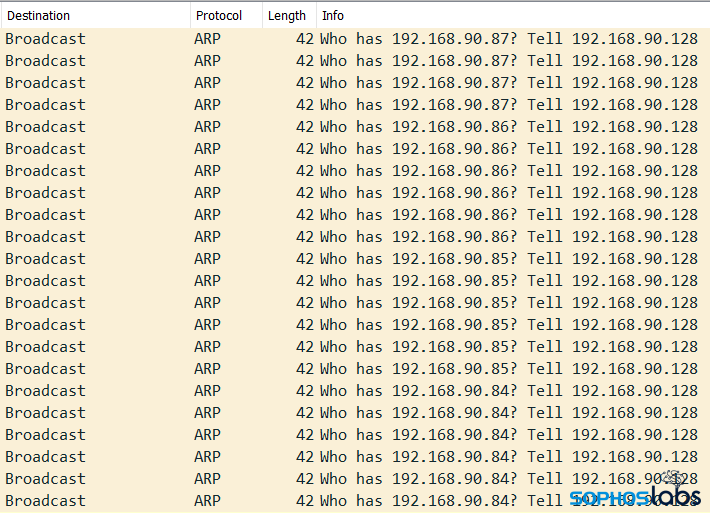Click the Broadcast destination in the top row
The image size is (710, 513).
point(46,39)
